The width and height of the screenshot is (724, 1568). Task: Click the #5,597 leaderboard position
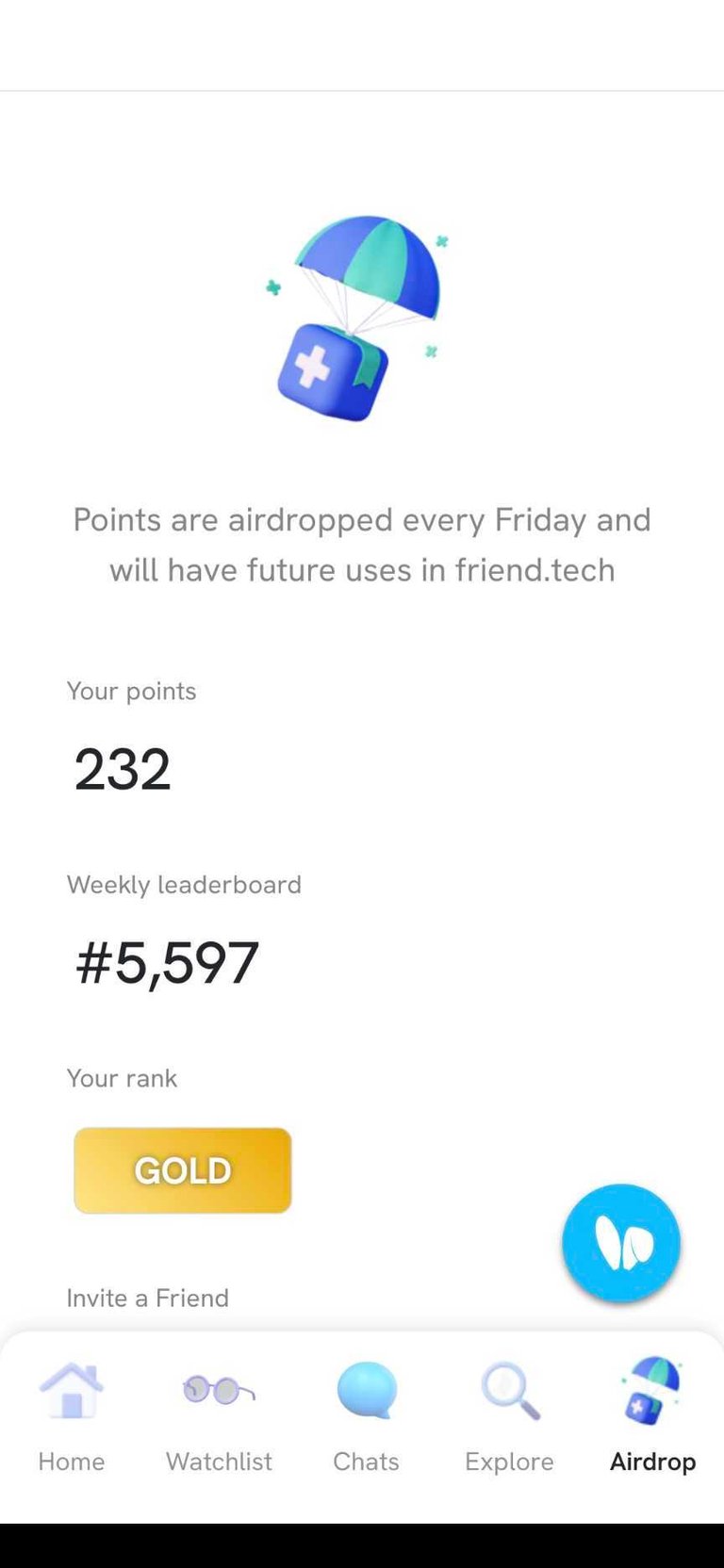click(167, 962)
